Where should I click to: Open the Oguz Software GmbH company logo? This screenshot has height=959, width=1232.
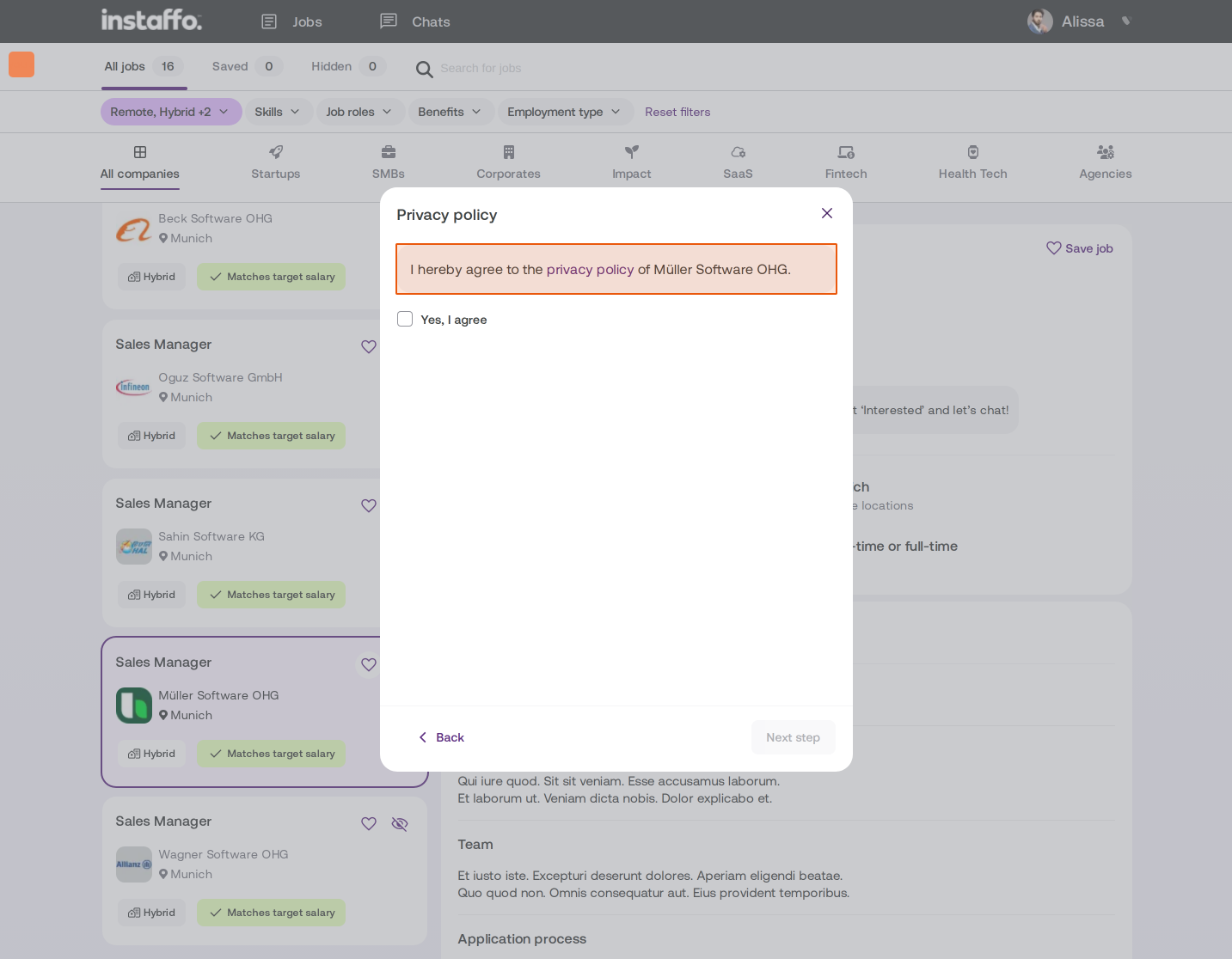[x=134, y=388]
